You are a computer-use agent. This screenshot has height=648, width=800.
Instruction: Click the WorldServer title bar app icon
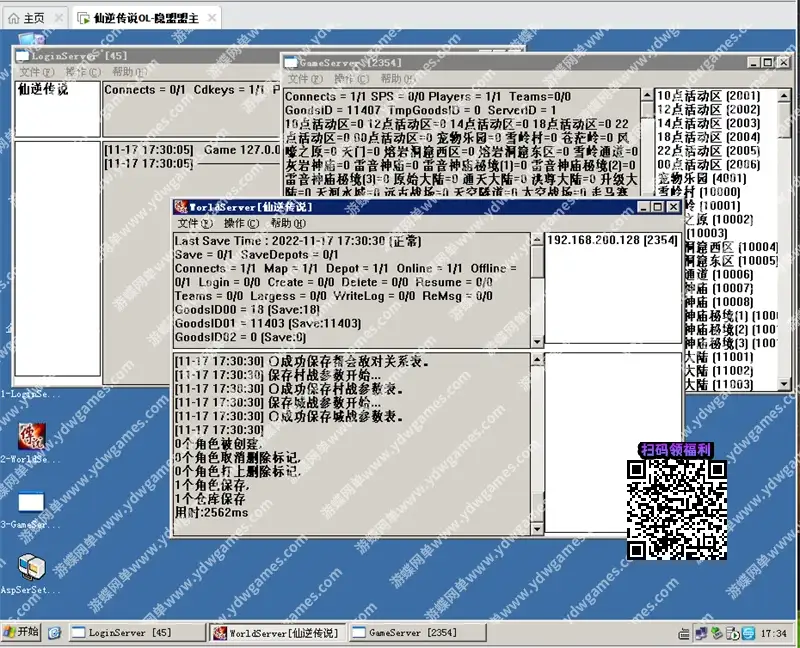181,207
